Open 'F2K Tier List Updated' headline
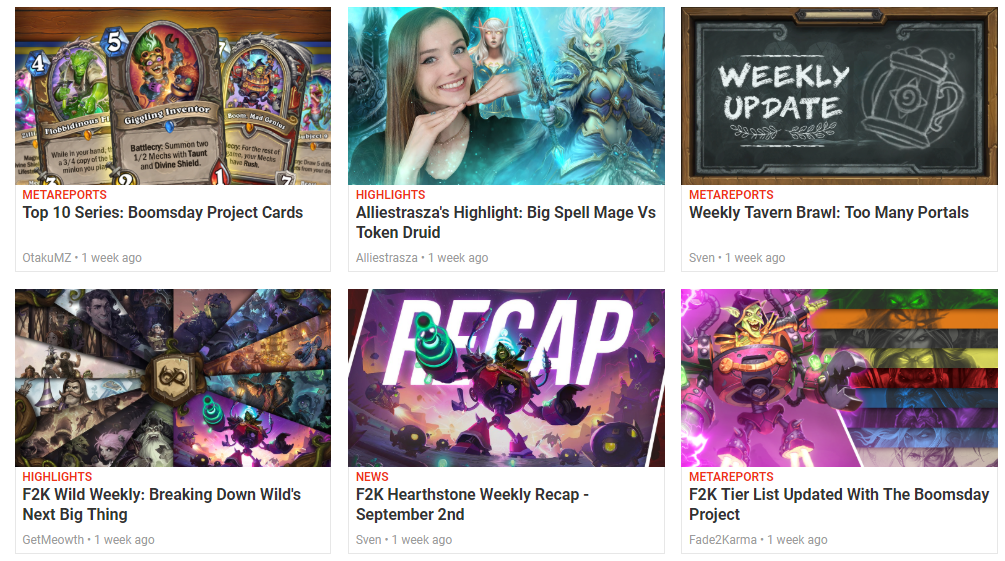1005x561 pixels. (x=839, y=505)
